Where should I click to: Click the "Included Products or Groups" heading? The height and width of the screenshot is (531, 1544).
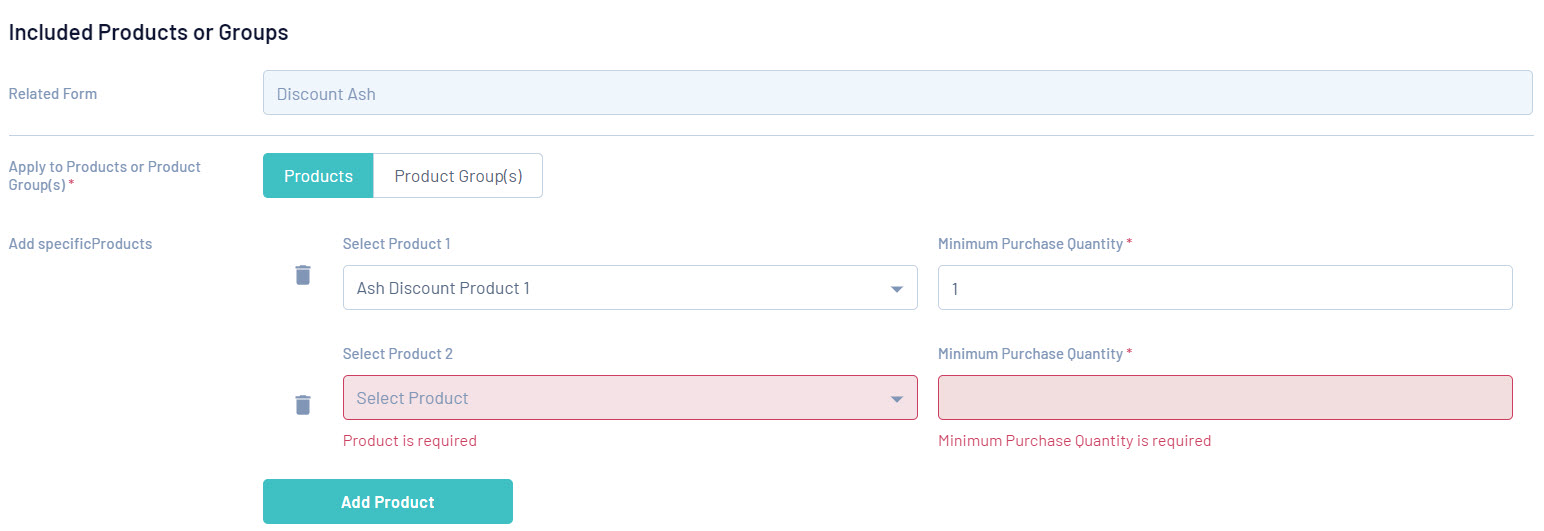148,32
